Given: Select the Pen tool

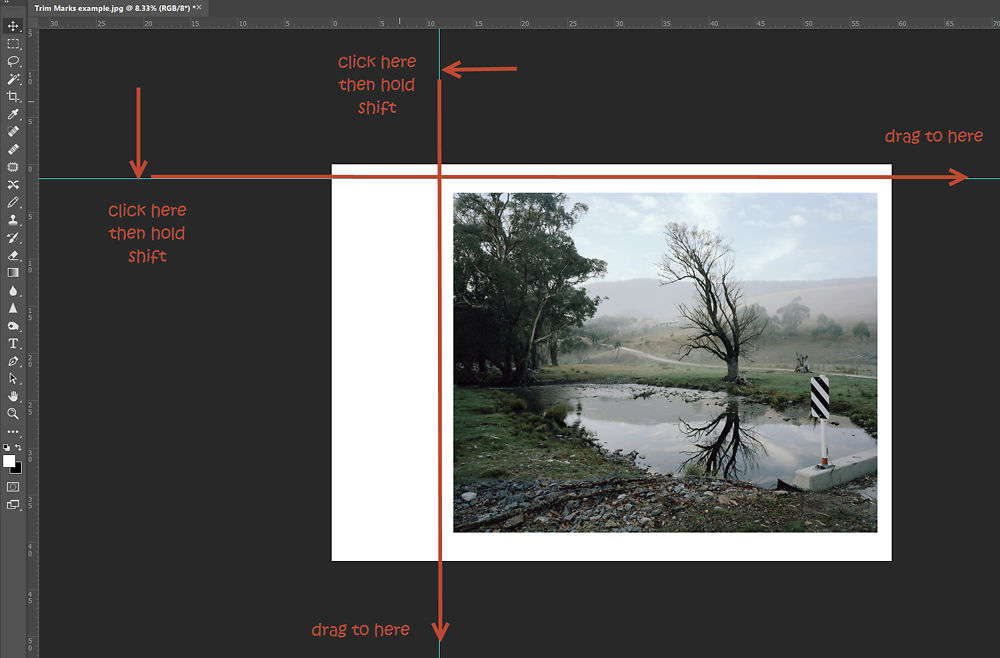Looking at the screenshot, I should pos(13,363).
